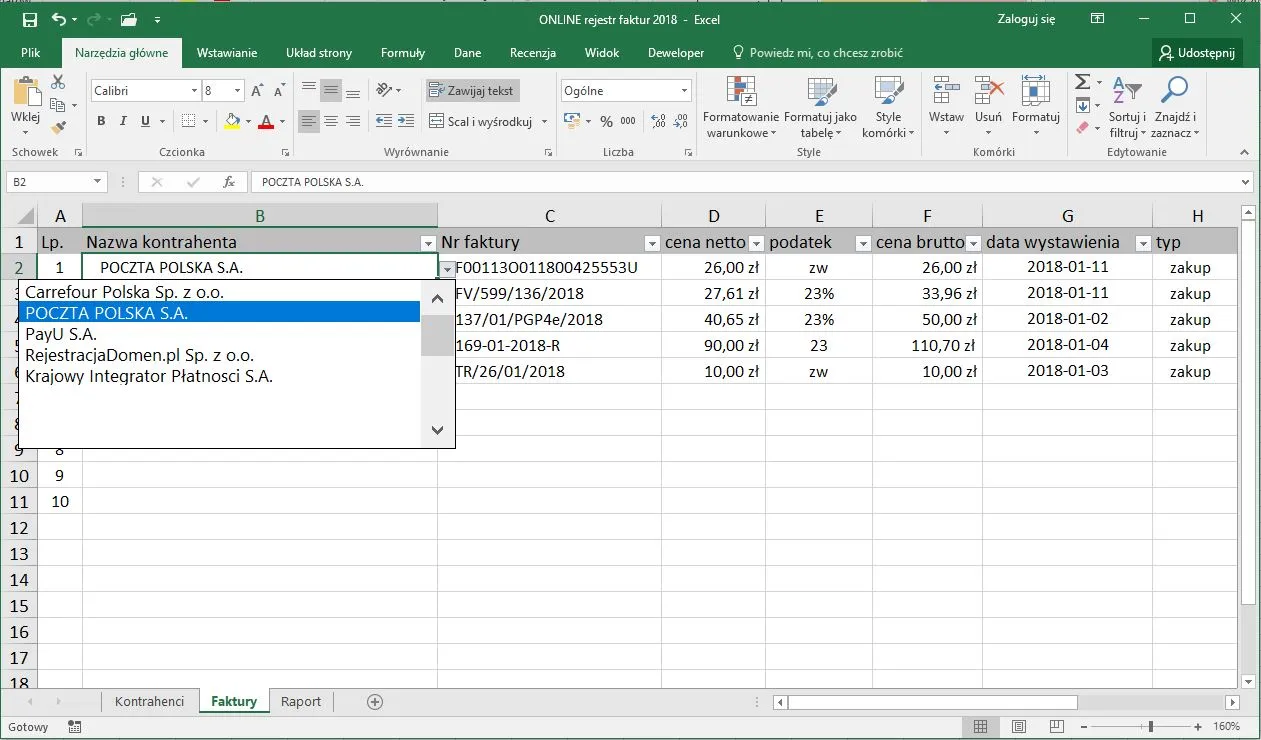The height and width of the screenshot is (740, 1261).
Task: Add a new sheet with plus icon
Action: 375,702
